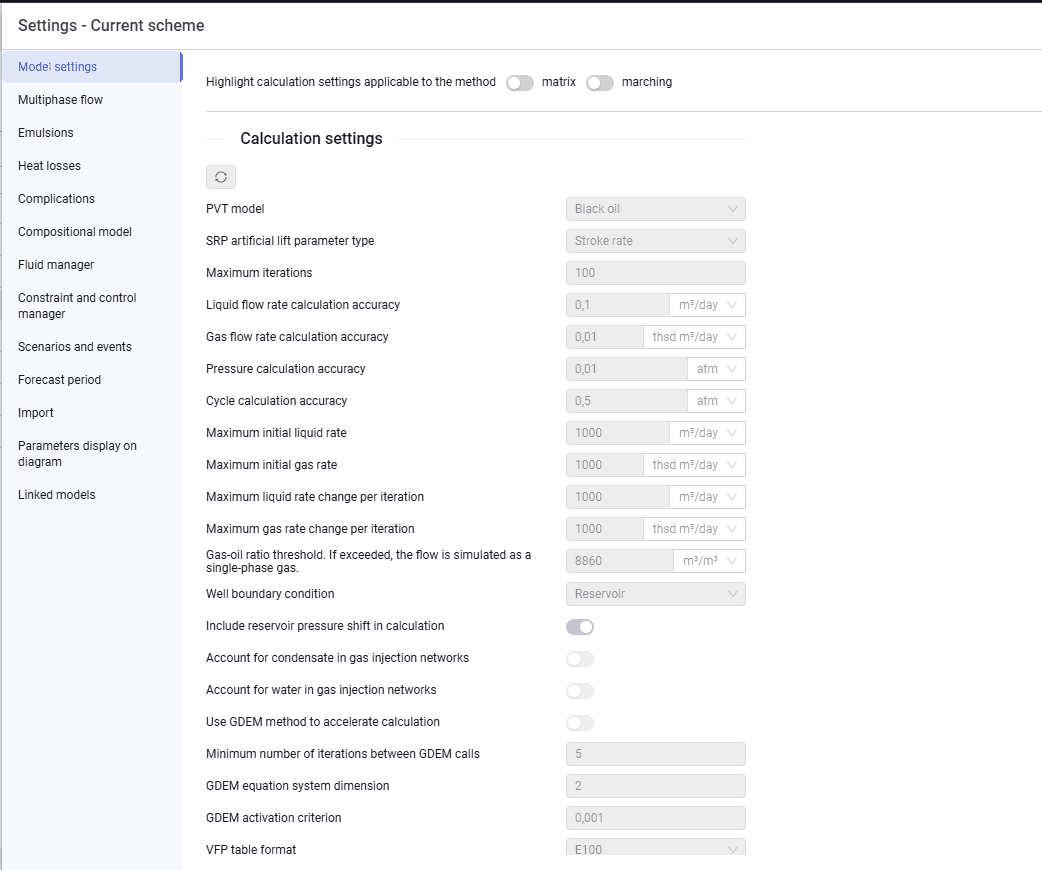This screenshot has width=1042, height=870.
Task: Open the Multiphase flow section
Action: click(x=92, y=100)
